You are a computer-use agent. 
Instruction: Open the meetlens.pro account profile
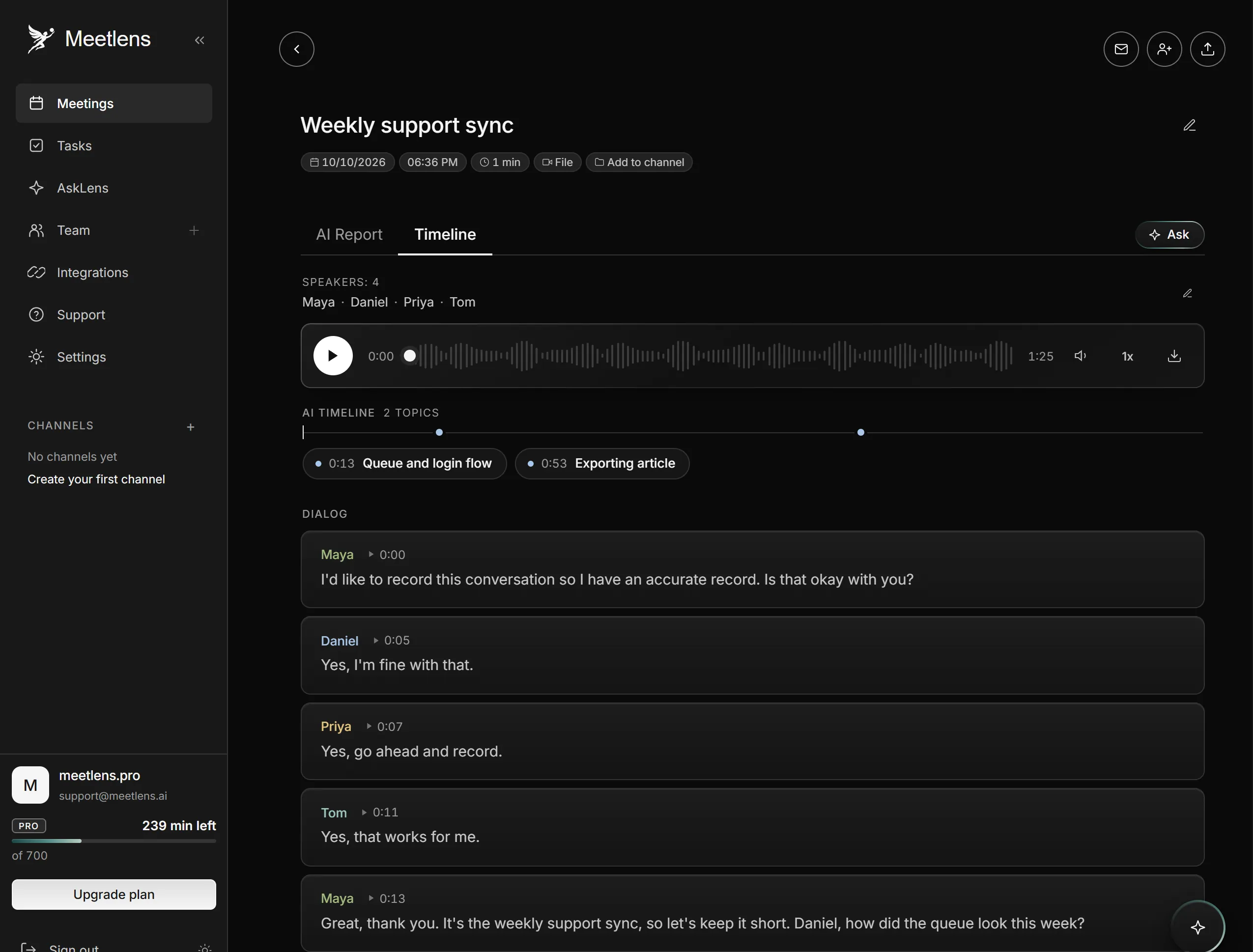tap(114, 785)
